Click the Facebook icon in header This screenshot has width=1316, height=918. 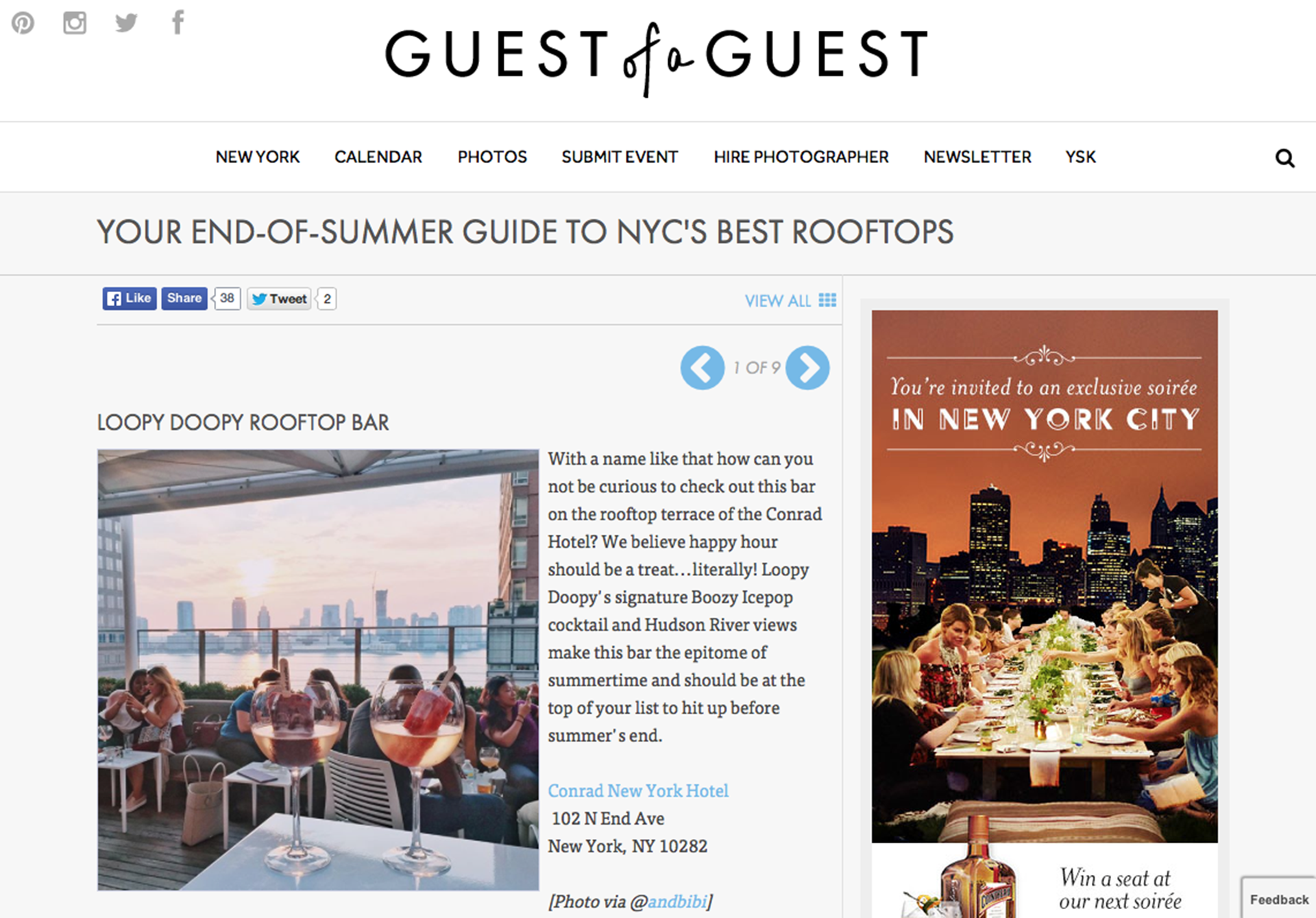click(178, 22)
